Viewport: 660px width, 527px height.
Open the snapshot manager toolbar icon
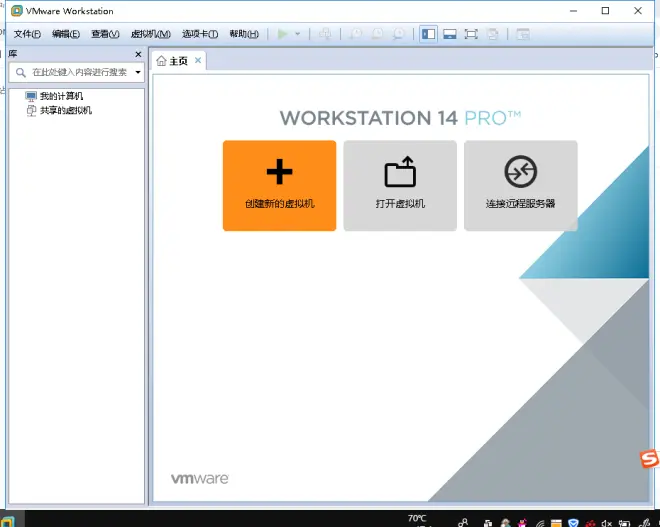pyautogui.click(x=398, y=34)
